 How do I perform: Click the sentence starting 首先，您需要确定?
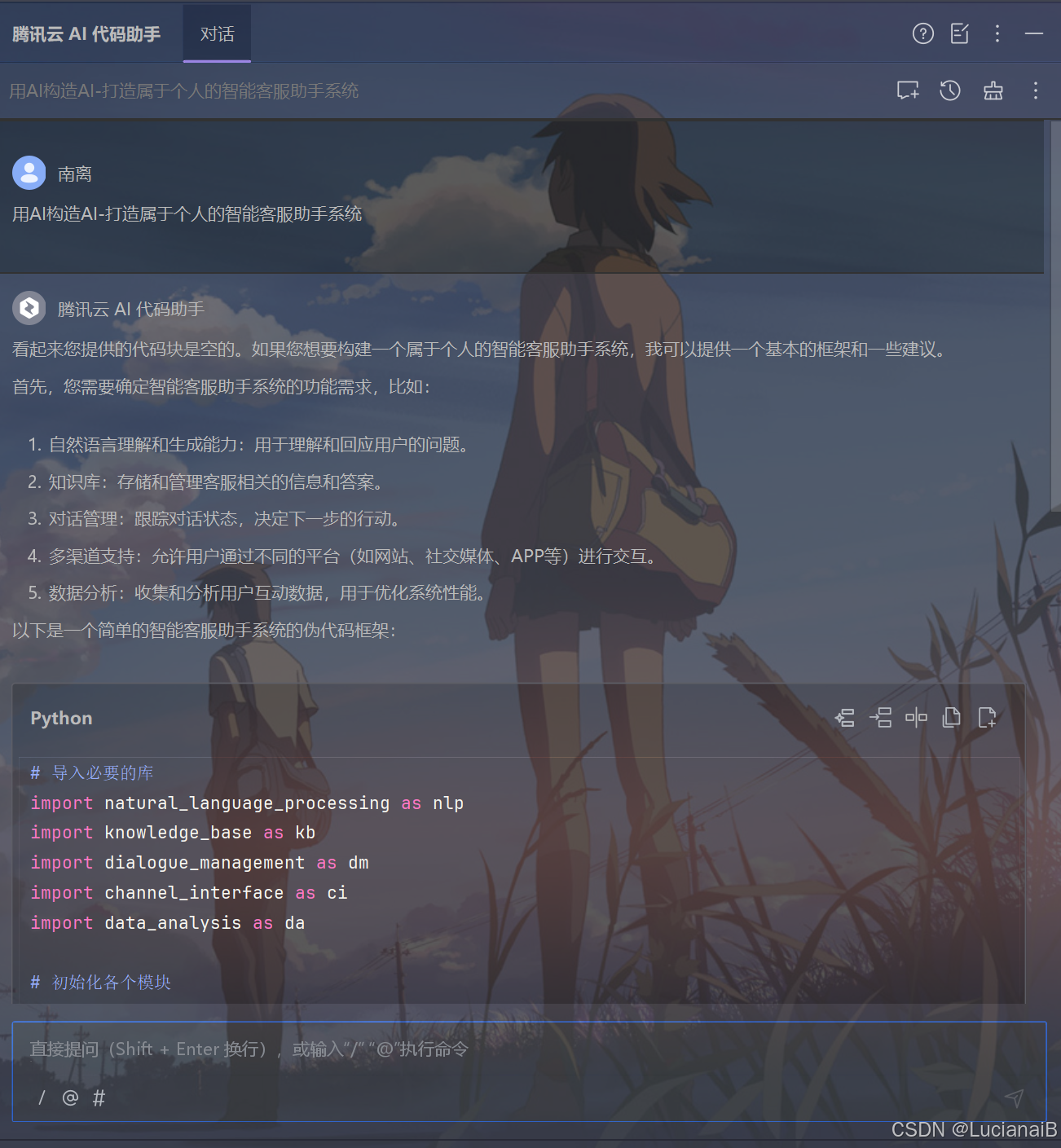[221, 386]
